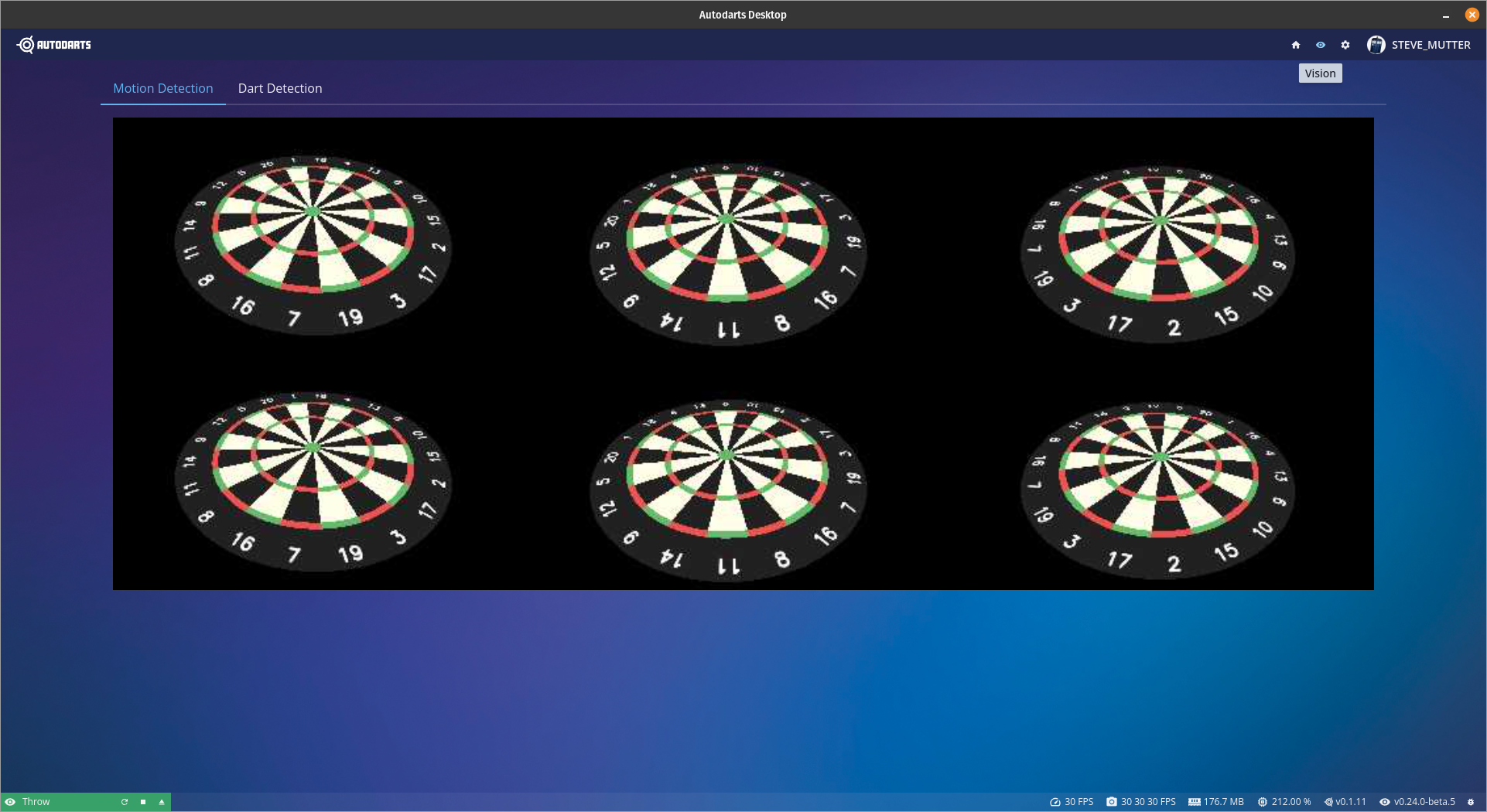Select the Motion Detection tab
Screen dimensions: 1487x812
point(163,88)
